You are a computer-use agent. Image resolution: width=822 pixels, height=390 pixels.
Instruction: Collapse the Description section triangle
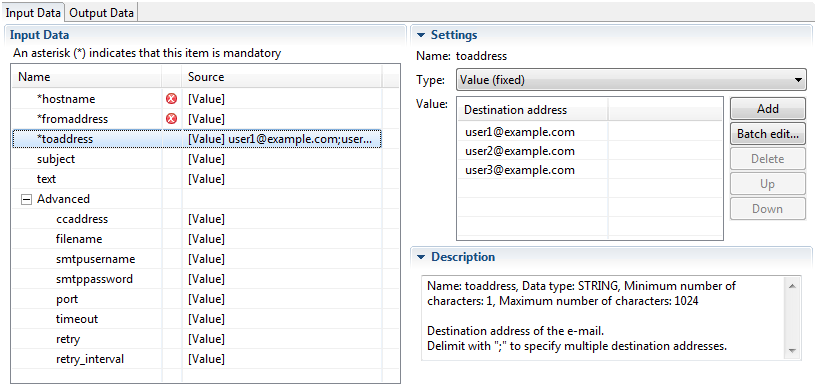[420, 257]
